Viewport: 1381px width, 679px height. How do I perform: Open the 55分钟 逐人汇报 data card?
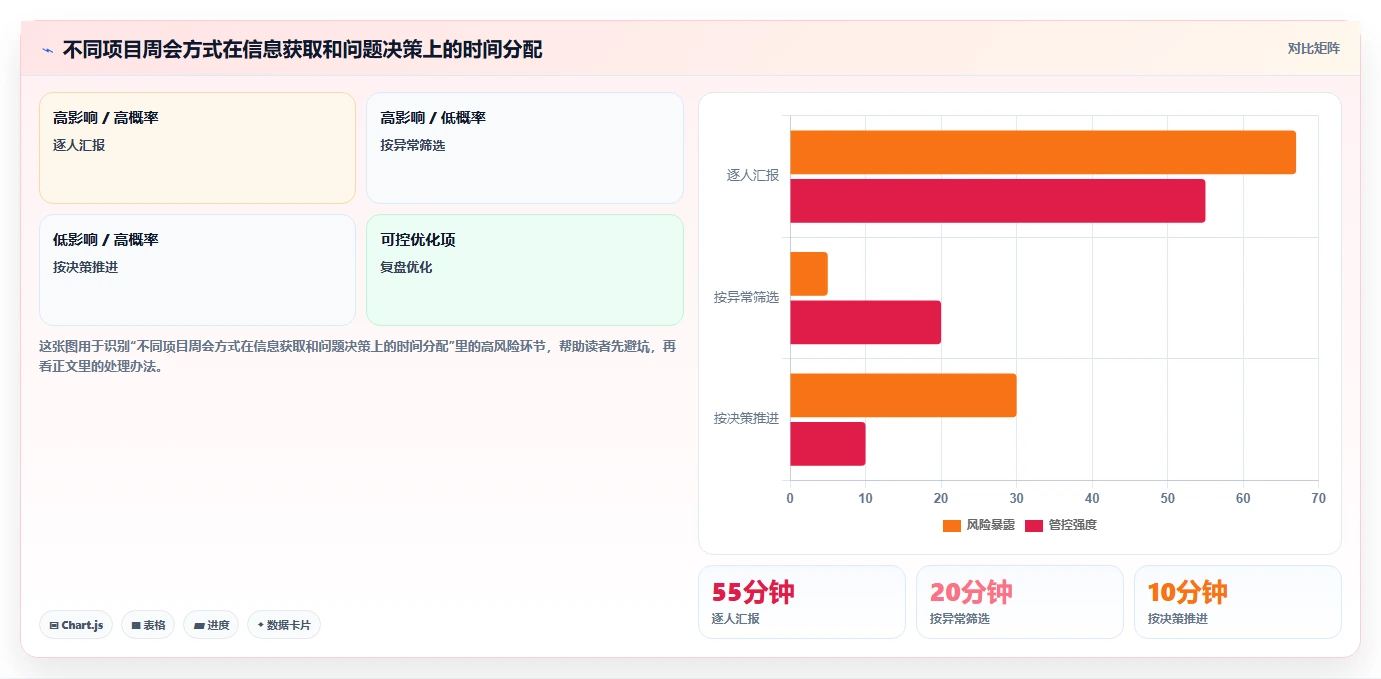(x=802, y=602)
